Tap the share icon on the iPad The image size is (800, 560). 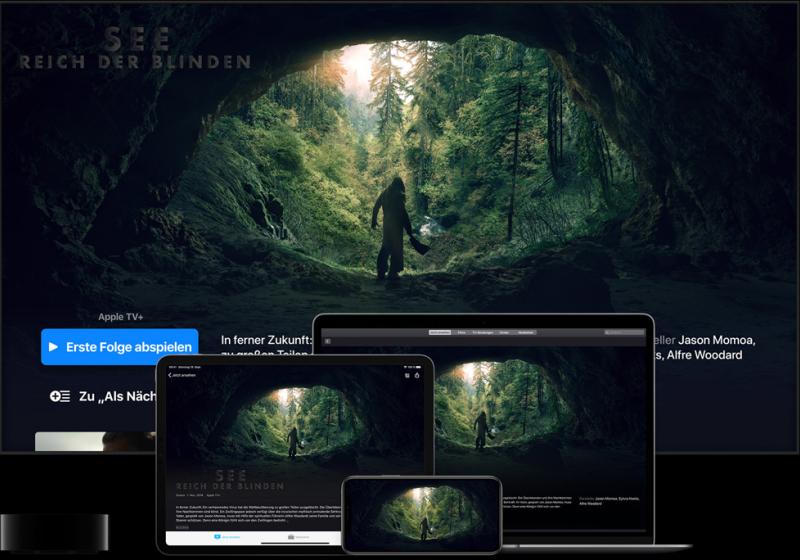[418, 376]
